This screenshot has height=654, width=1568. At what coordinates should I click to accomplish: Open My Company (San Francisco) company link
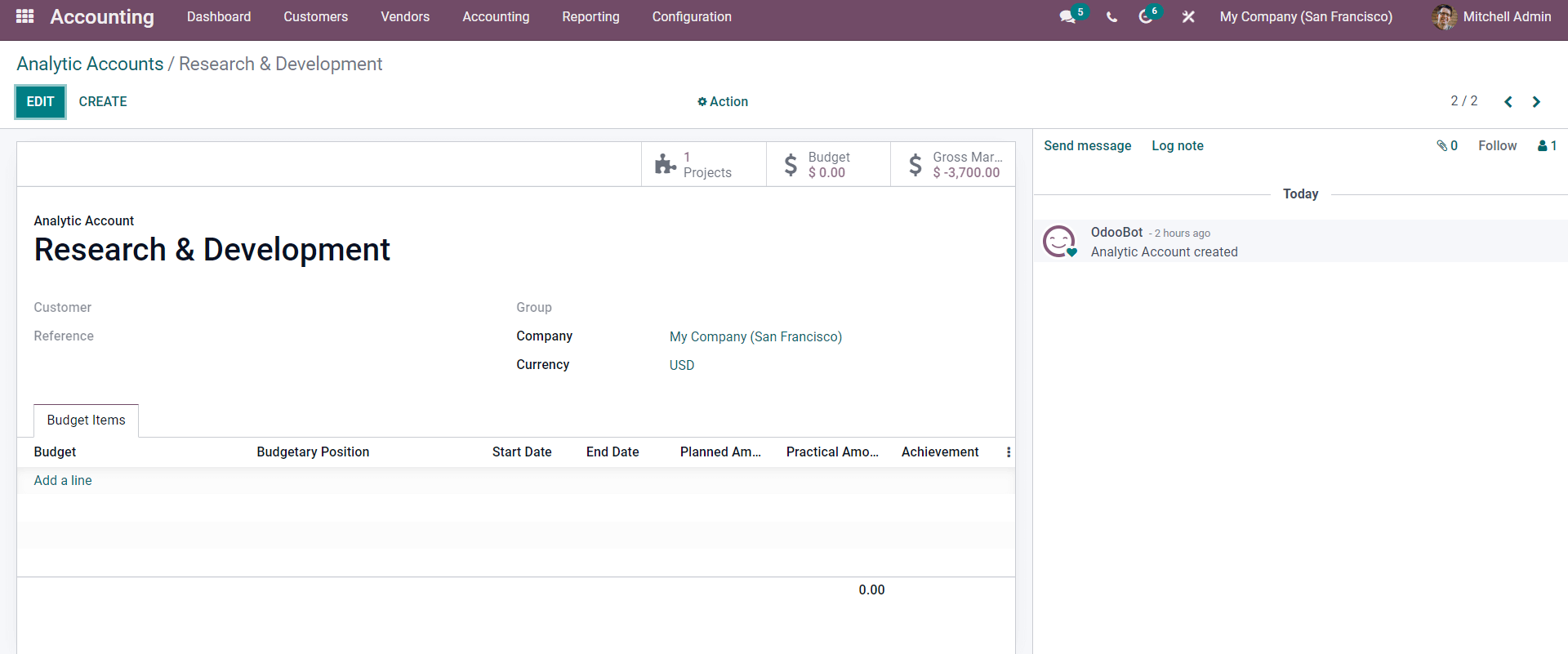755,336
